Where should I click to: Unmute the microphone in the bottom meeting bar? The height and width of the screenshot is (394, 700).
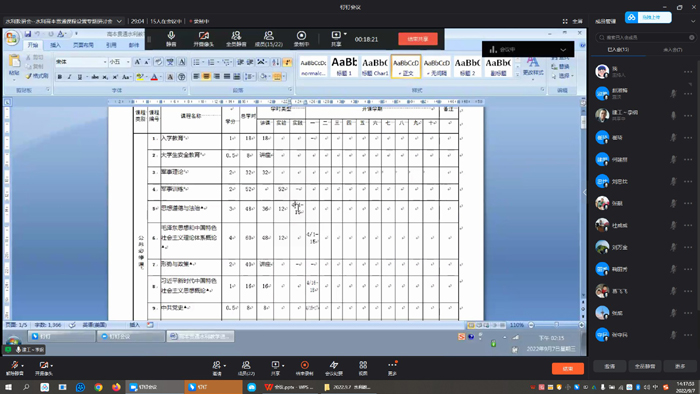pyautogui.click(x=15, y=368)
